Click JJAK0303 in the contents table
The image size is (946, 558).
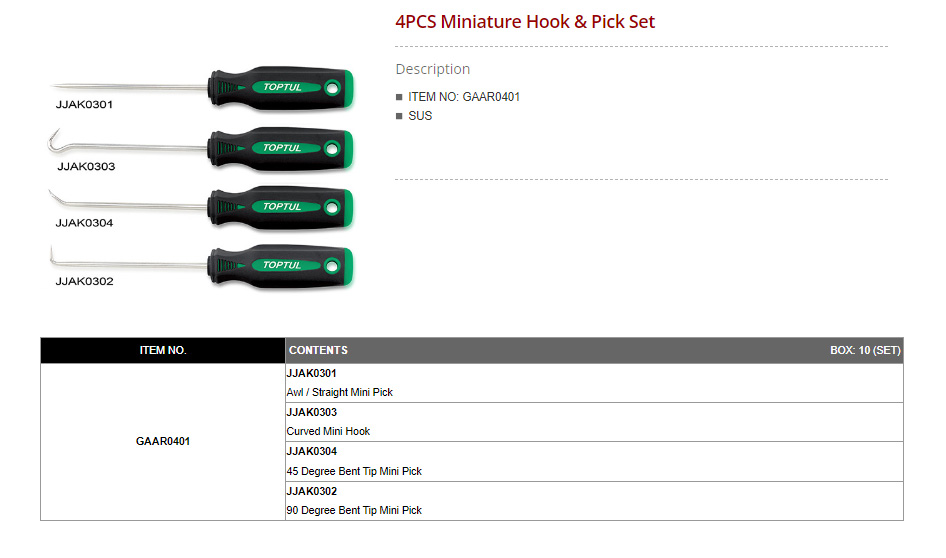click(x=312, y=412)
